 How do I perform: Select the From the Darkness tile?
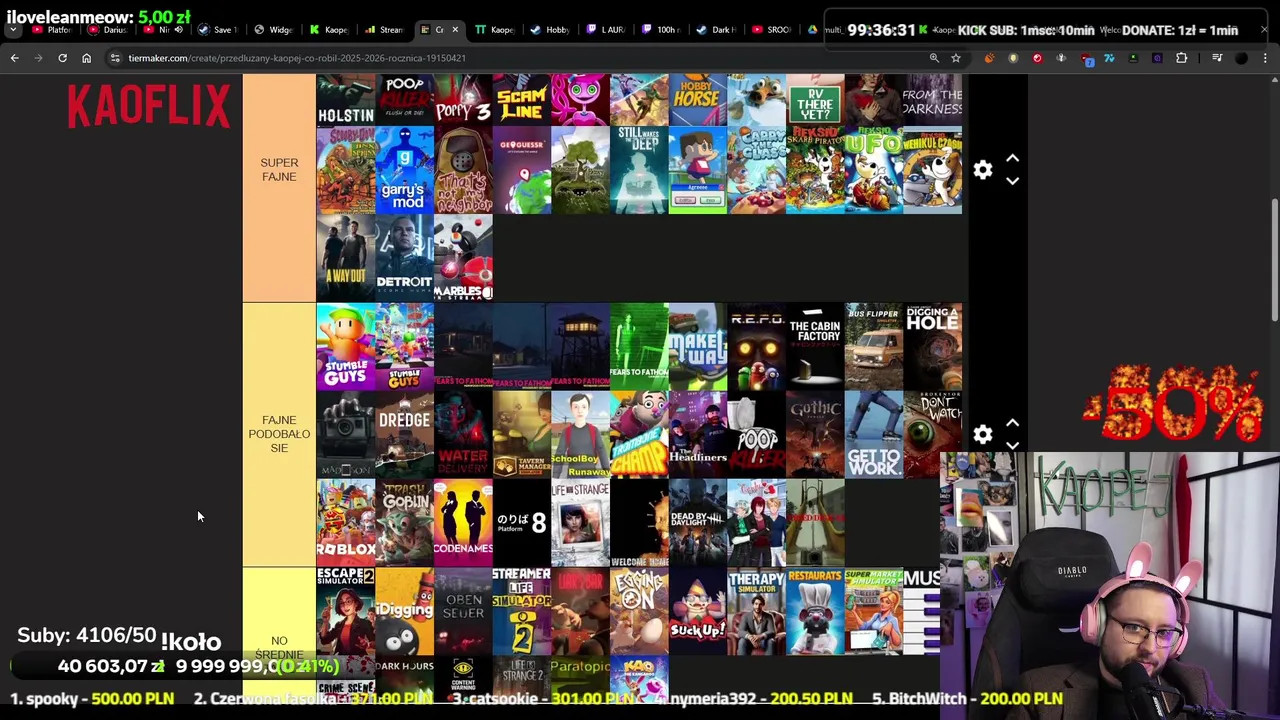(932, 100)
